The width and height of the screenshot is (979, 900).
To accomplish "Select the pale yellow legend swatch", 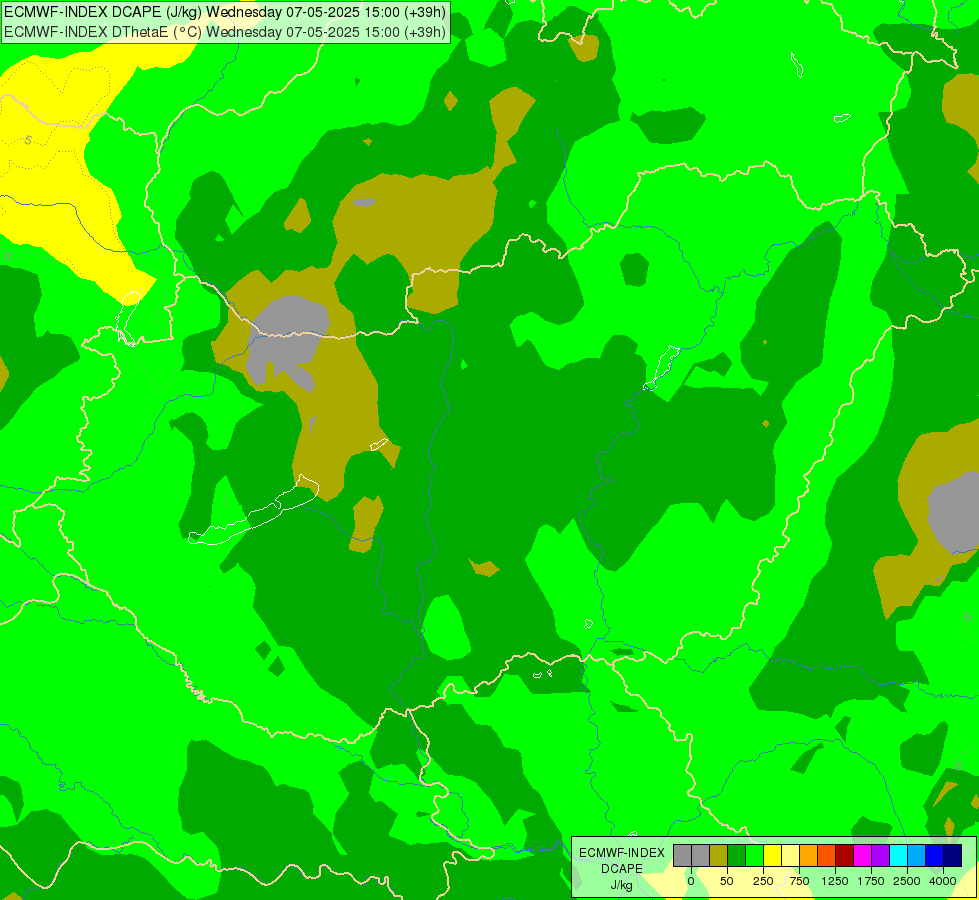I will (790, 856).
